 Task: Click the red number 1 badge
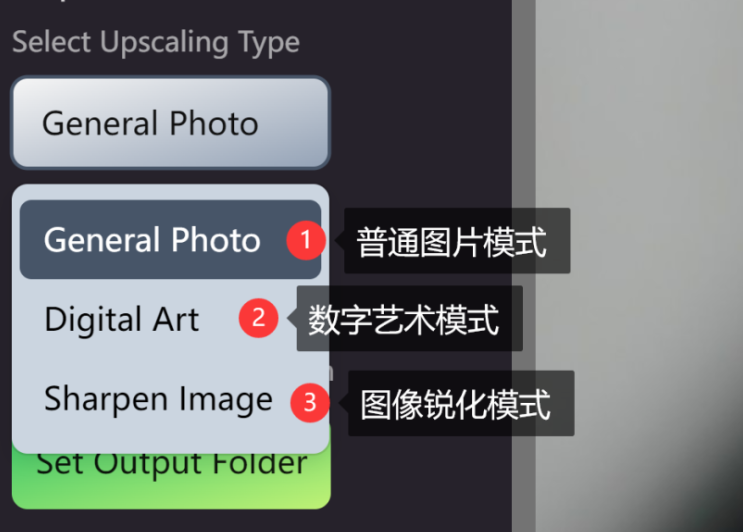coord(306,240)
